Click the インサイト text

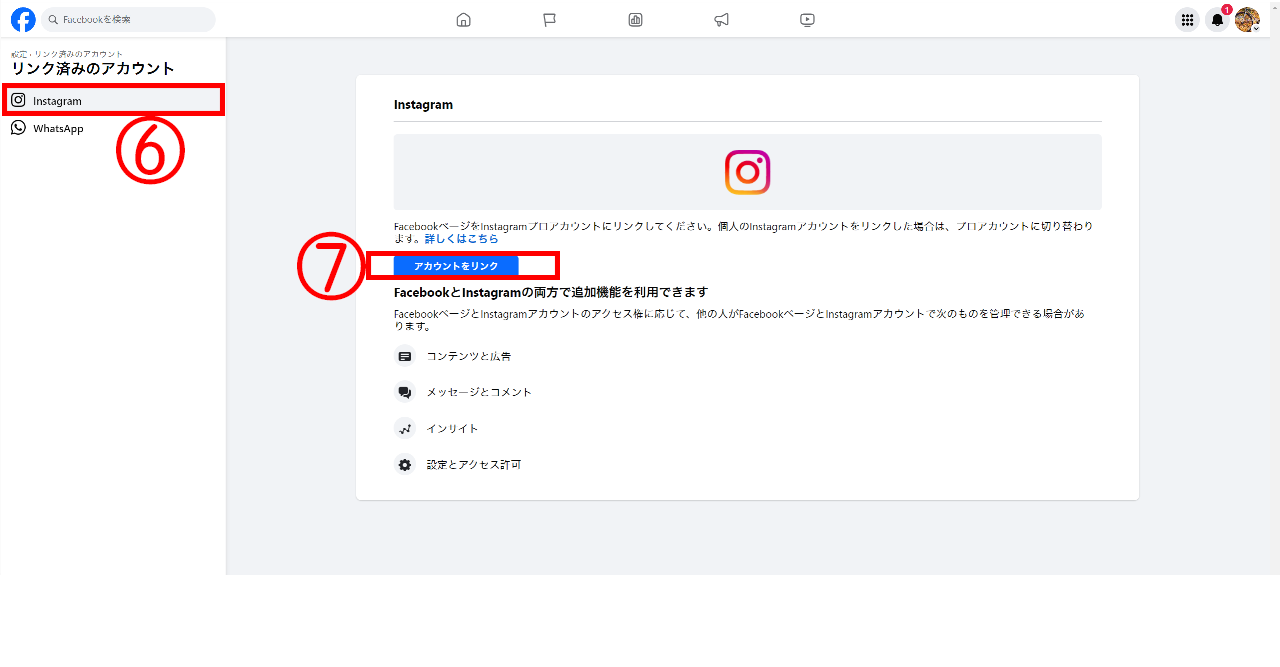coord(453,428)
